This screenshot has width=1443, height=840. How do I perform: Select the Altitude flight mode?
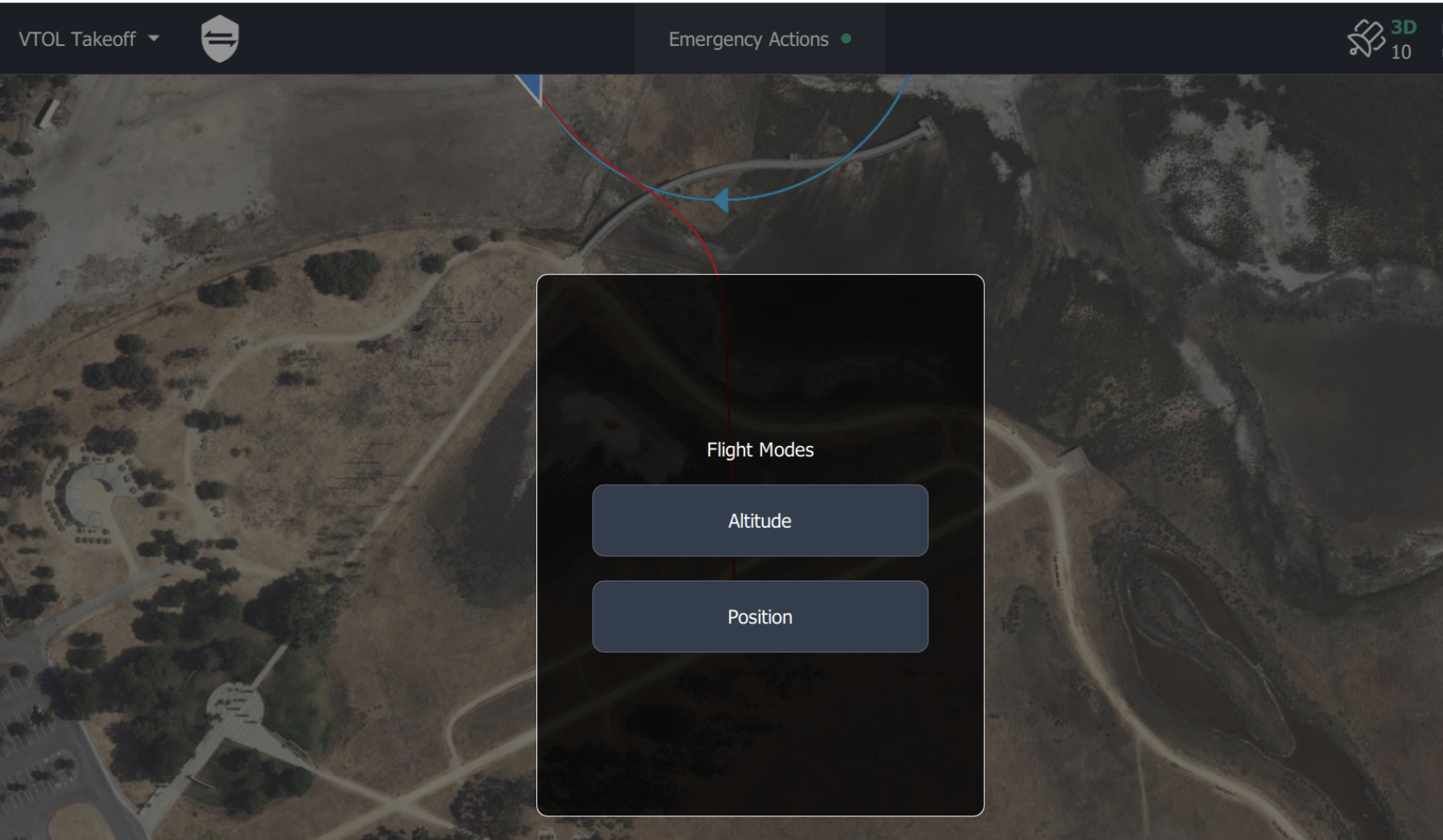coord(760,520)
